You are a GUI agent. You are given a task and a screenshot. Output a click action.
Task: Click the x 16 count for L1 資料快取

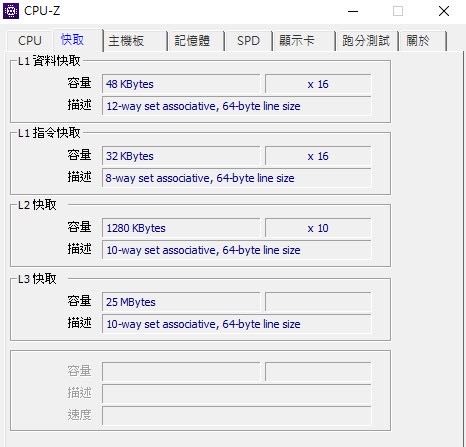(318, 84)
